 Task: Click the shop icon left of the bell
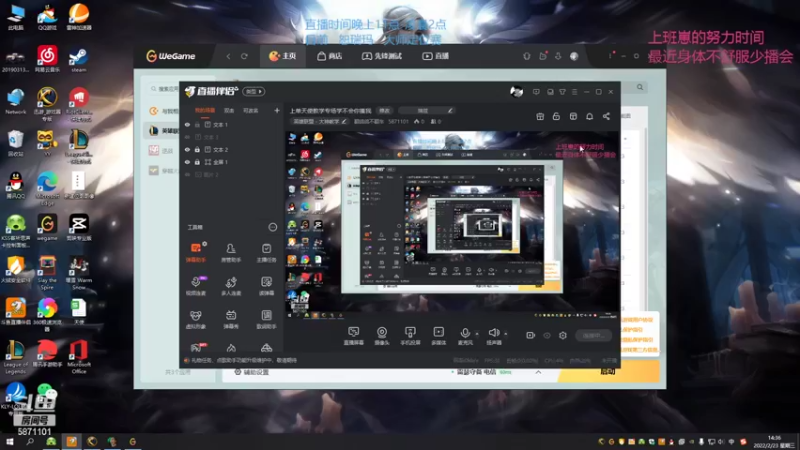pos(573,116)
